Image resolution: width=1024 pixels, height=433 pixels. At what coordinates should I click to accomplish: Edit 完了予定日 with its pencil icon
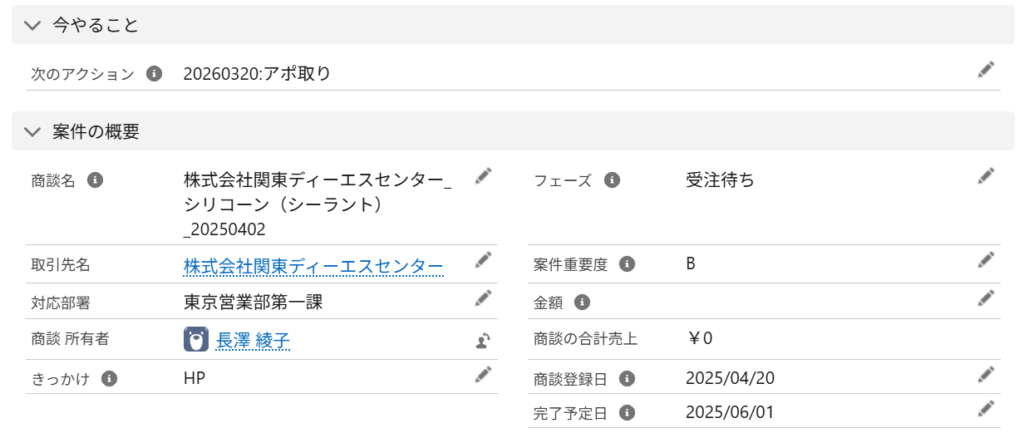click(x=986, y=408)
